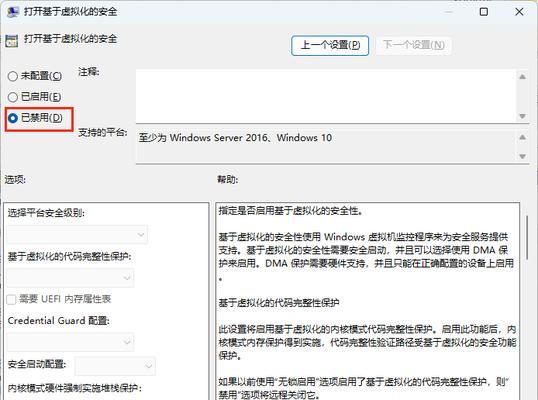This screenshot has width=538, height=400.
Task: Maximize the policy settings window
Action: (x=484, y=12)
